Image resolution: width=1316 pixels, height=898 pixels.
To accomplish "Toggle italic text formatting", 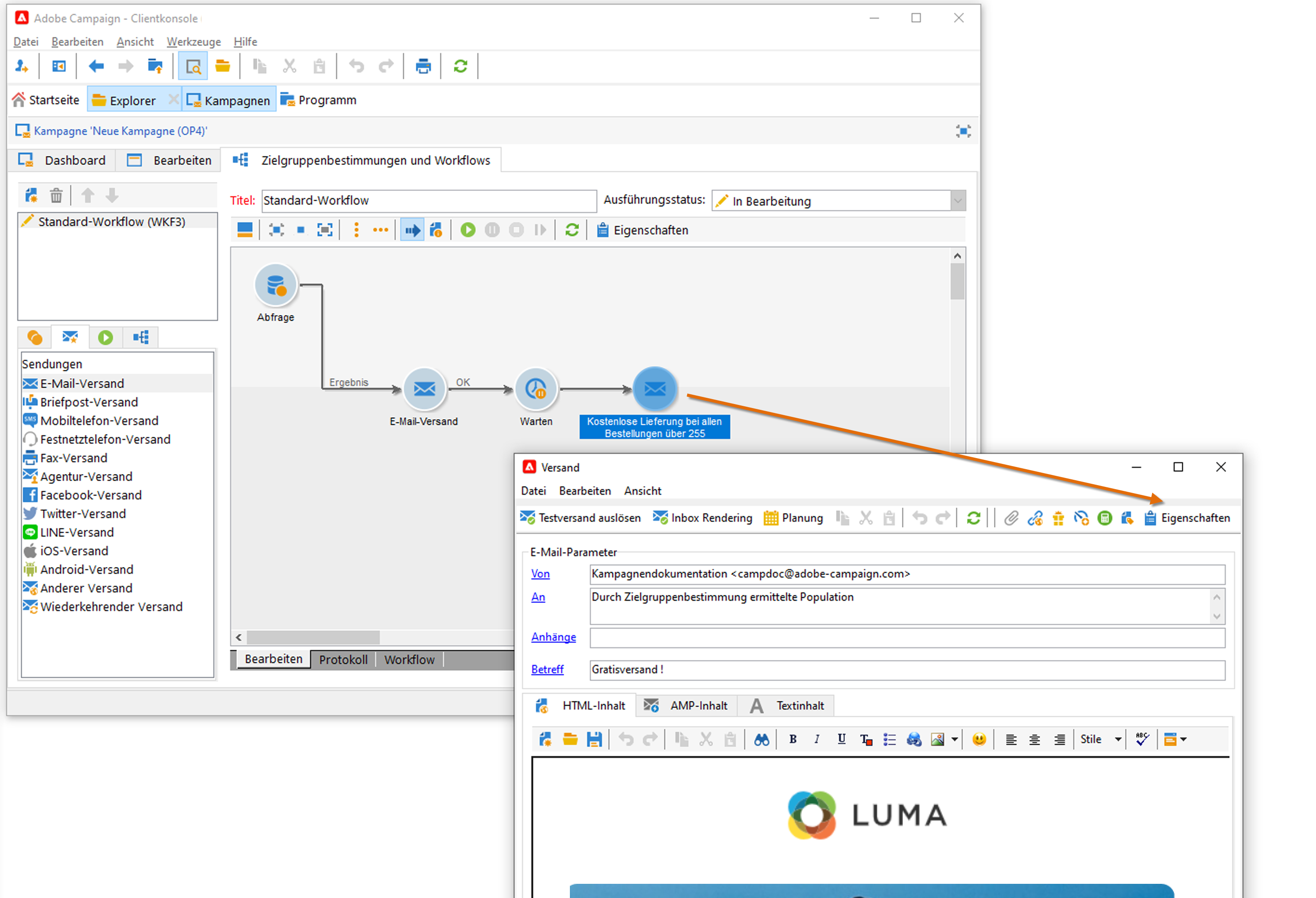I will (817, 739).
